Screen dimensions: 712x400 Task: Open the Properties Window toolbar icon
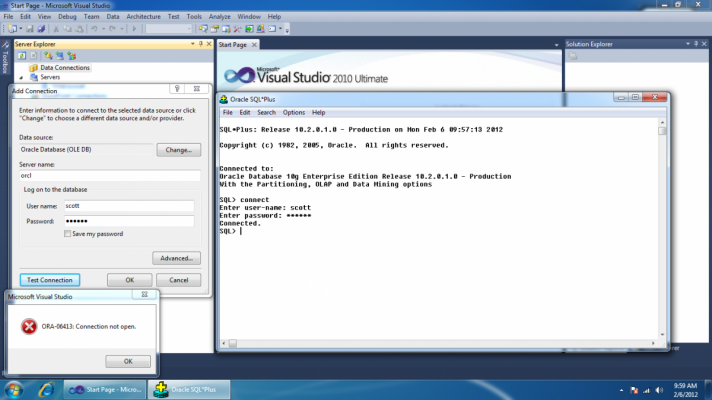[214, 29]
